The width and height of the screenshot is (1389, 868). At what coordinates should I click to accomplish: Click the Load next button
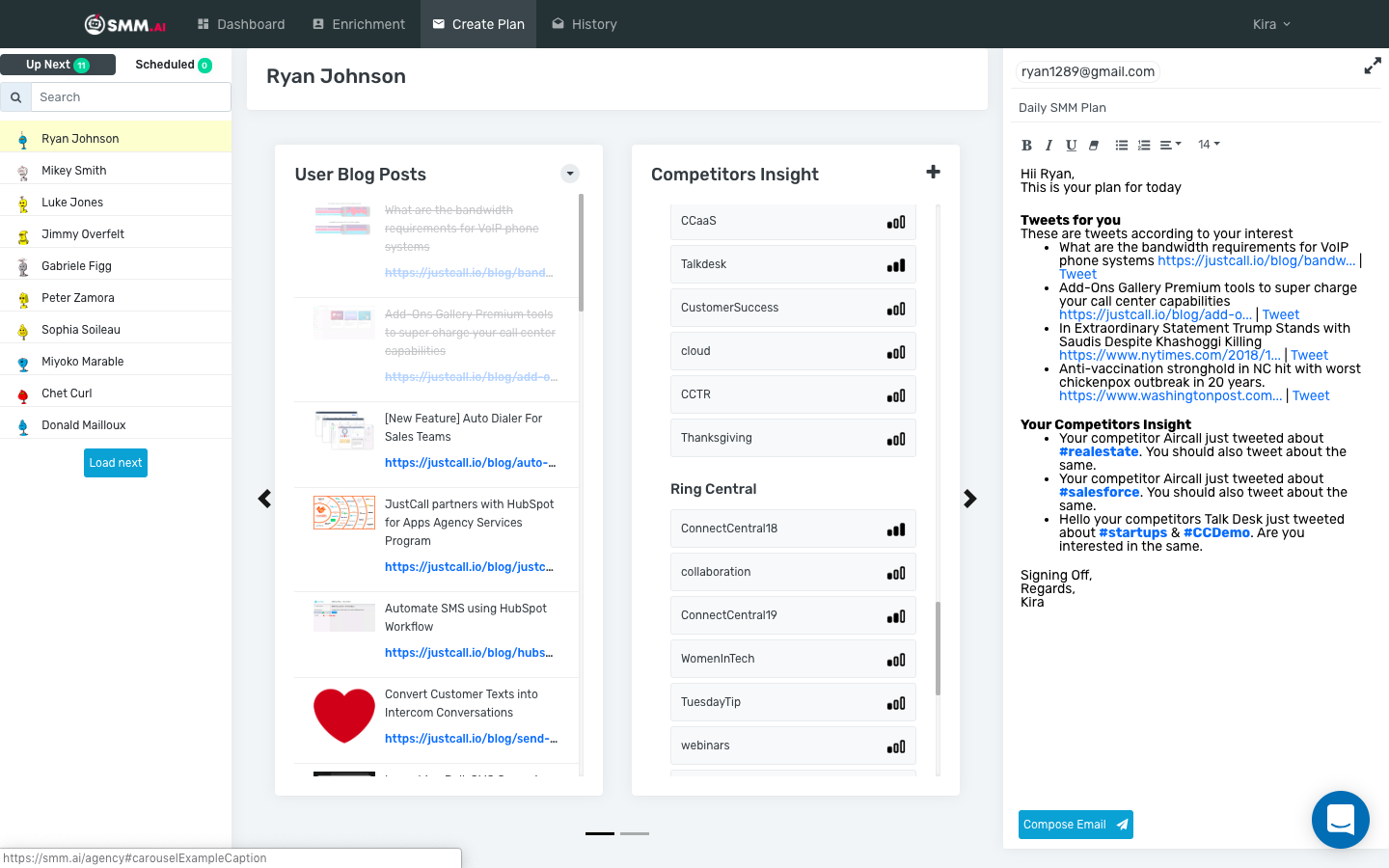[x=116, y=463]
